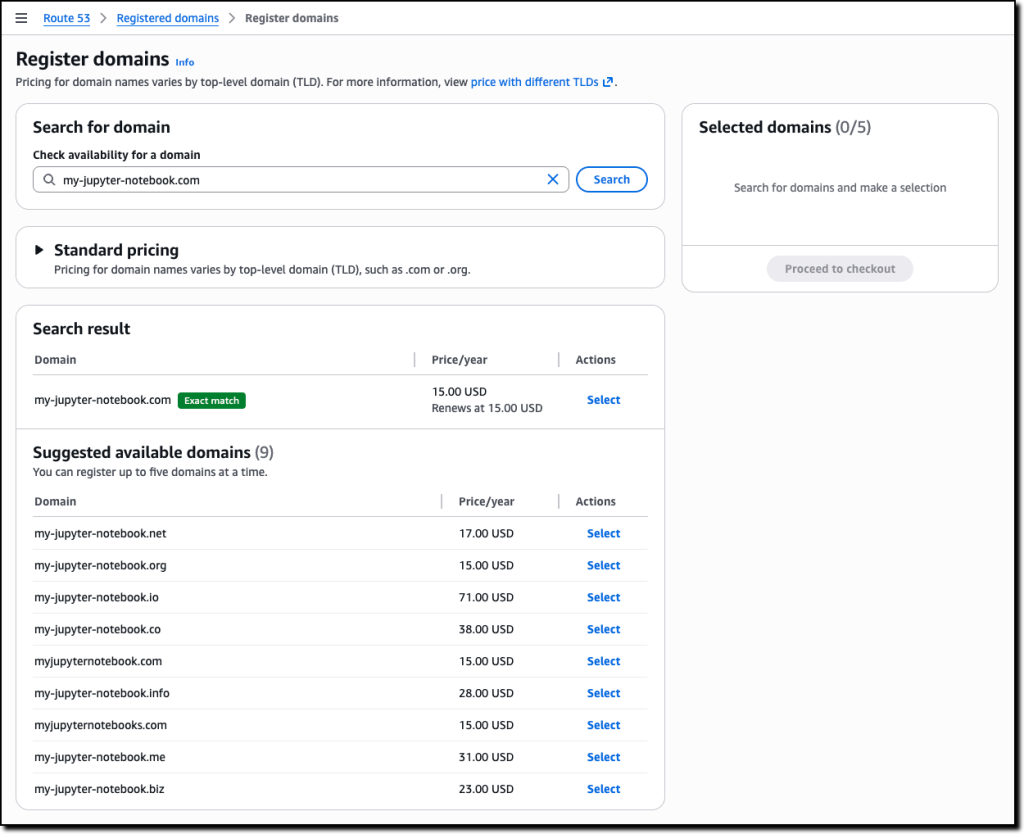
Task: Click the Search button
Action: 612,180
